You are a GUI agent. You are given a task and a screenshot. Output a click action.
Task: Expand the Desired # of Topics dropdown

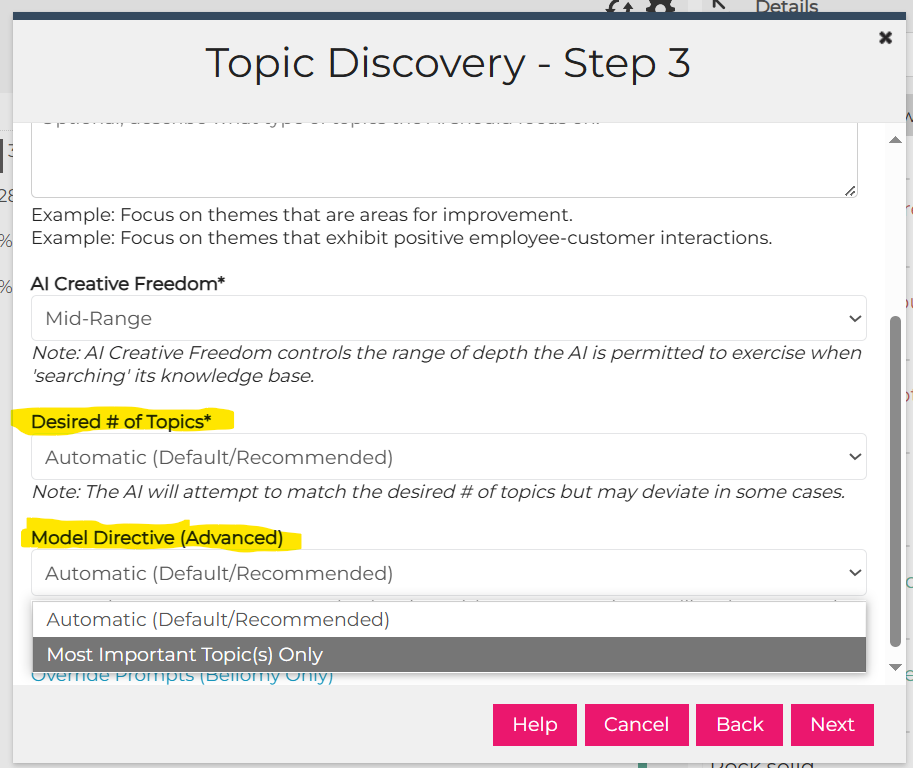tap(448, 457)
